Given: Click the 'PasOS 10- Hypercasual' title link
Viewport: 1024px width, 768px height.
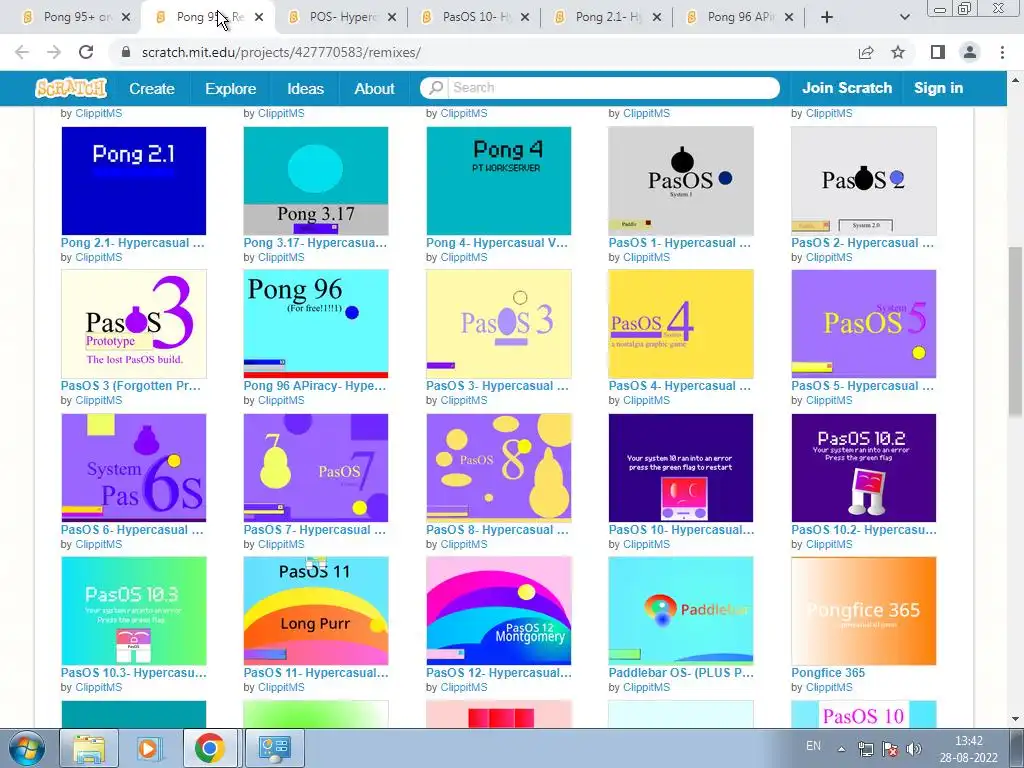Looking at the screenshot, I should pos(681,530).
